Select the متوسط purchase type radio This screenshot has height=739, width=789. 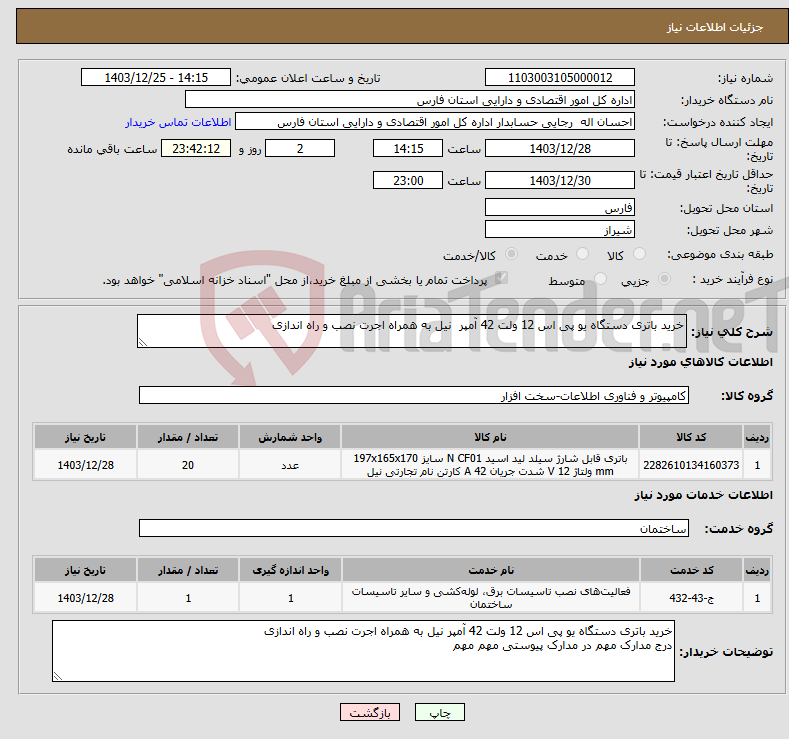coord(600,279)
